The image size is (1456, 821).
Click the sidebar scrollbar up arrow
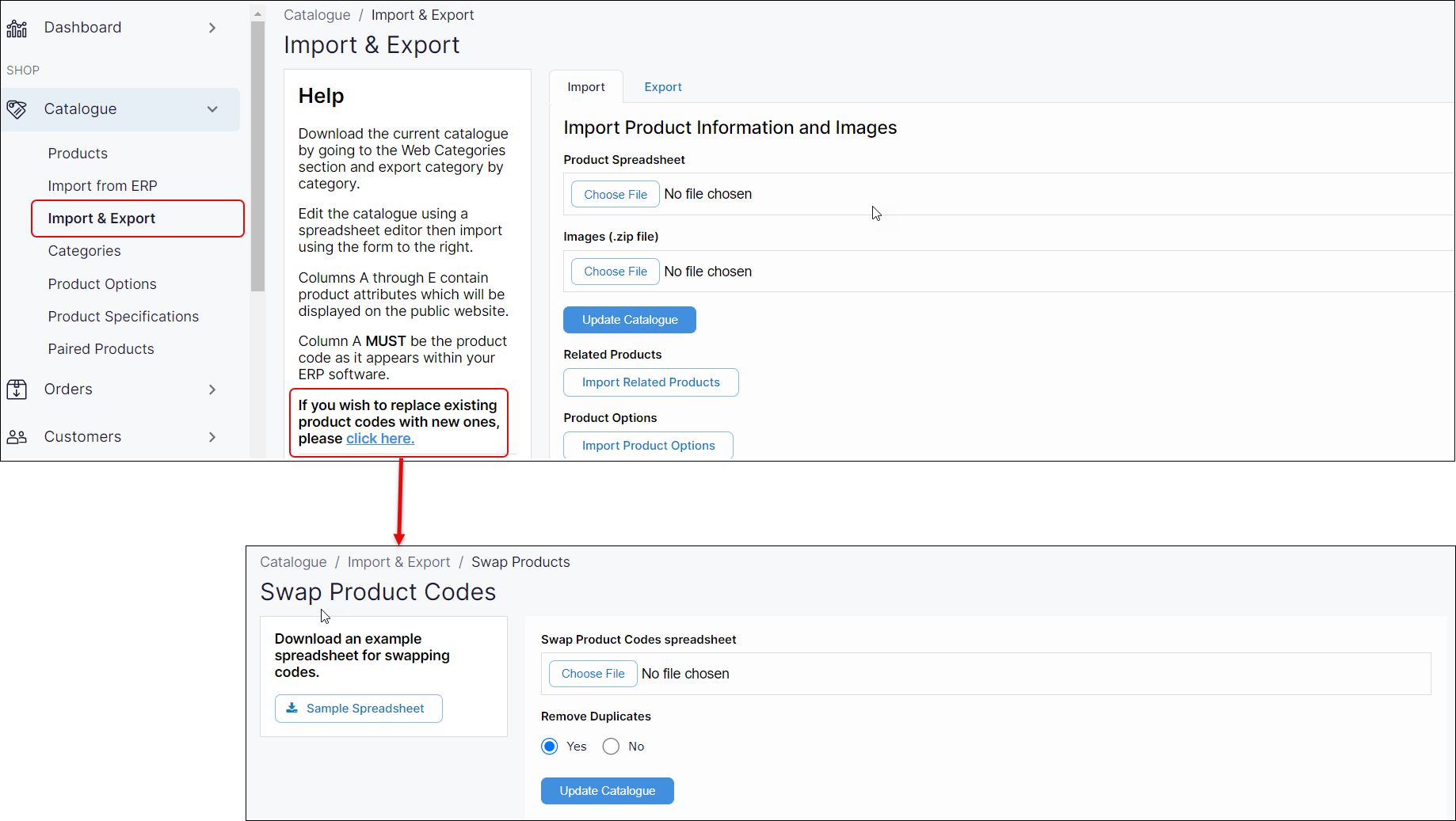257,13
